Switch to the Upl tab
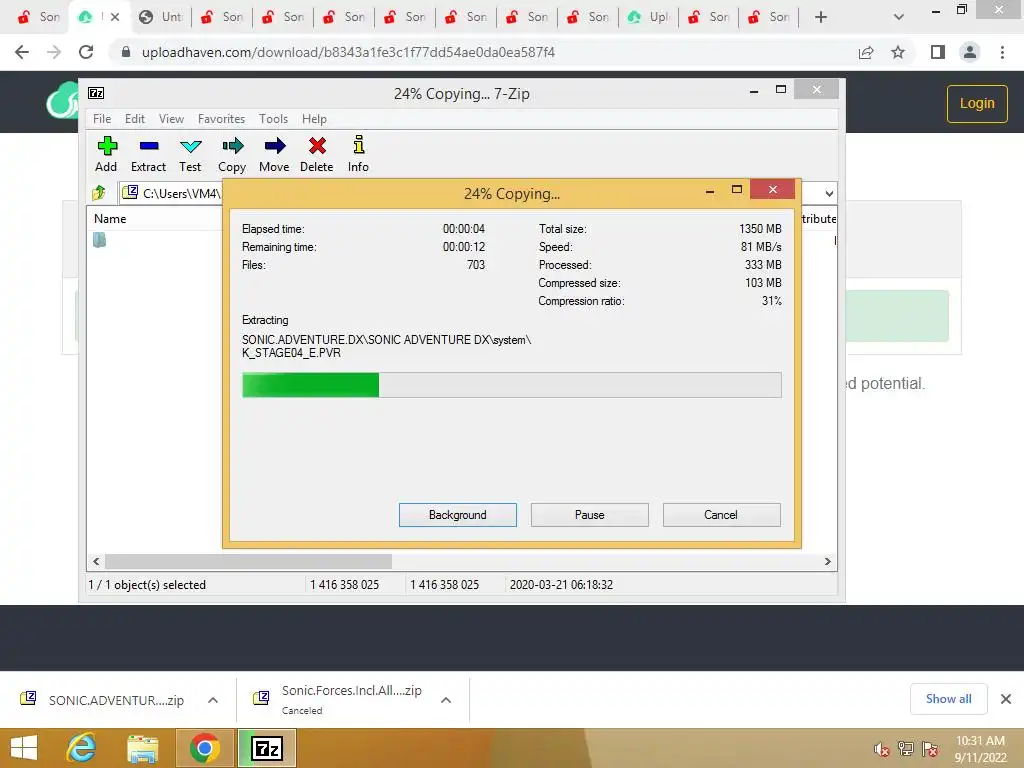The width and height of the screenshot is (1024, 768). 647,17
